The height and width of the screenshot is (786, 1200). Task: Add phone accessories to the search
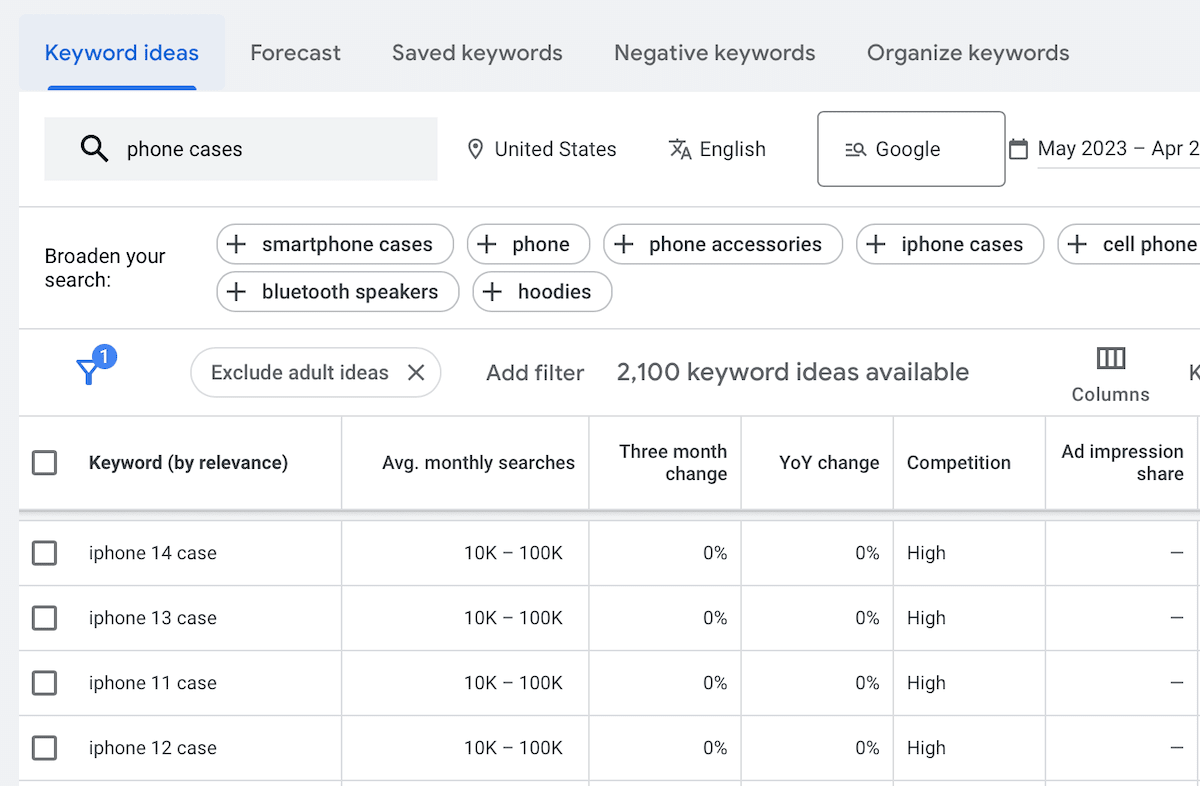click(x=723, y=244)
